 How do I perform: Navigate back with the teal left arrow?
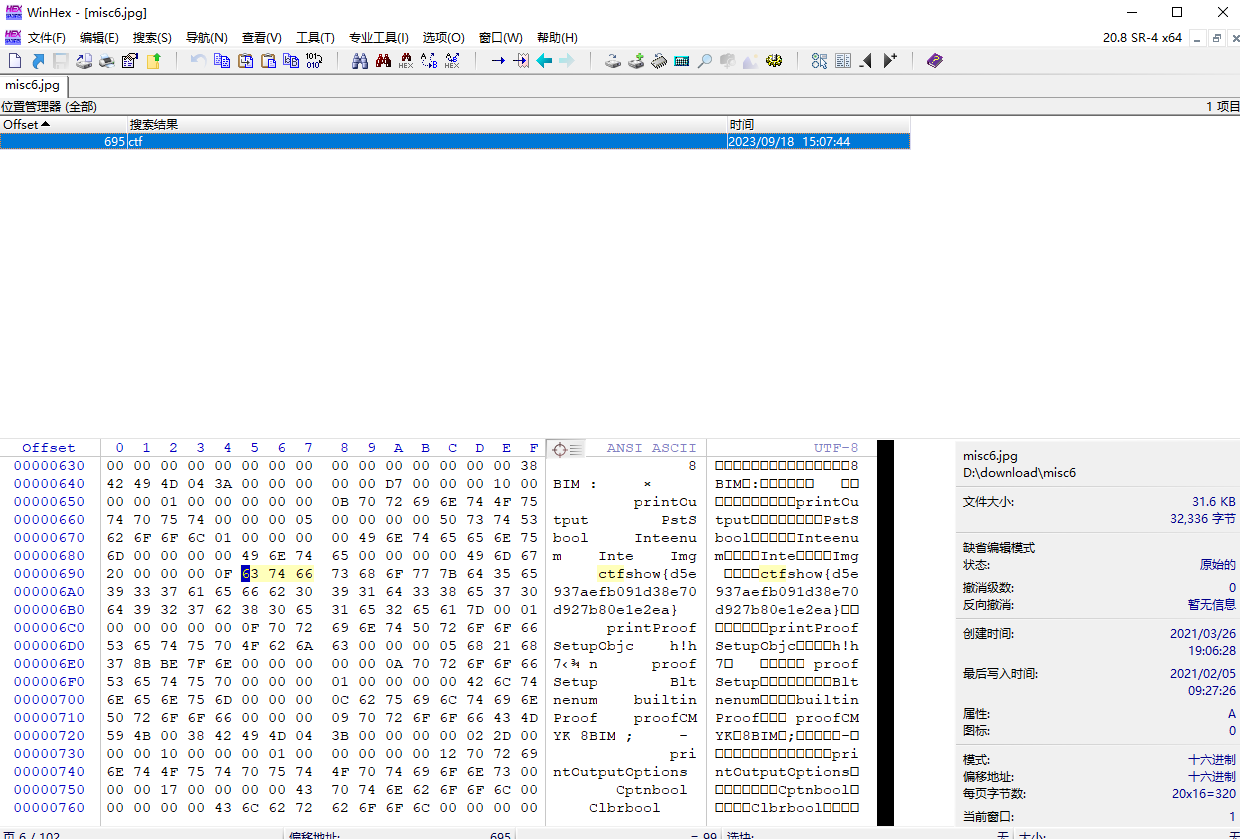pos(544,61)
